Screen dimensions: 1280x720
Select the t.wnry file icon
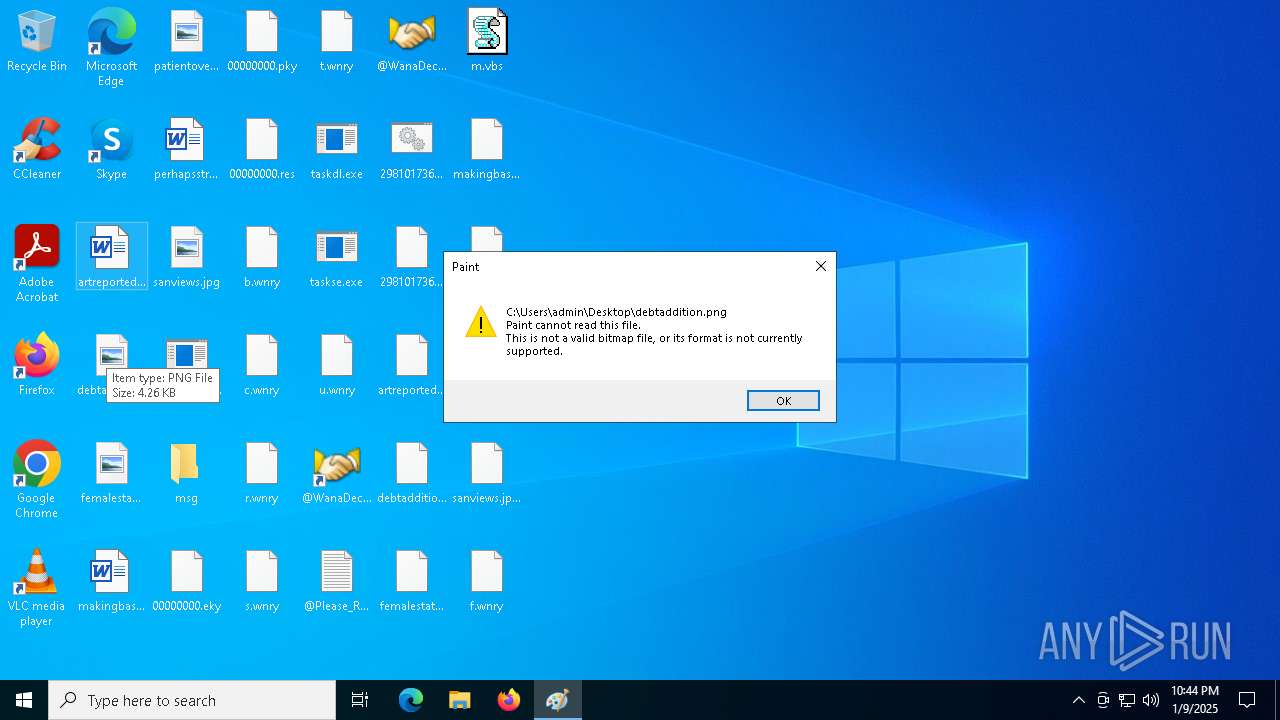[x=337, y=42]
